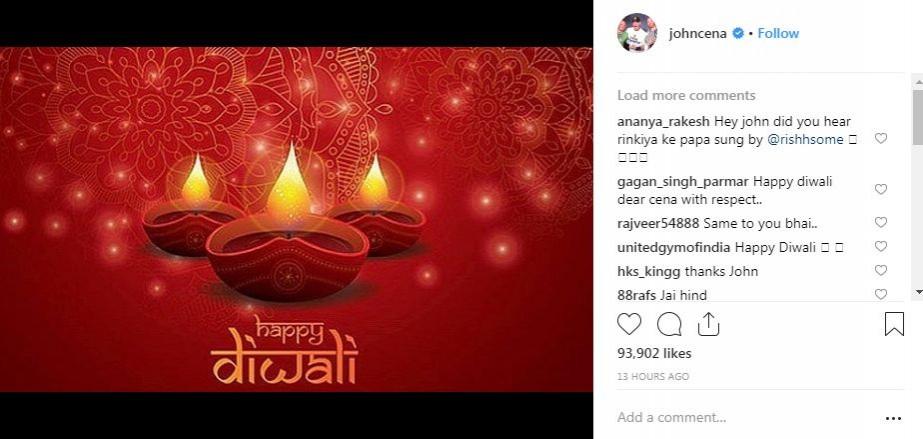Click the comments scrollbar down arrow
The image size is (923, 439).
(918, 291)
